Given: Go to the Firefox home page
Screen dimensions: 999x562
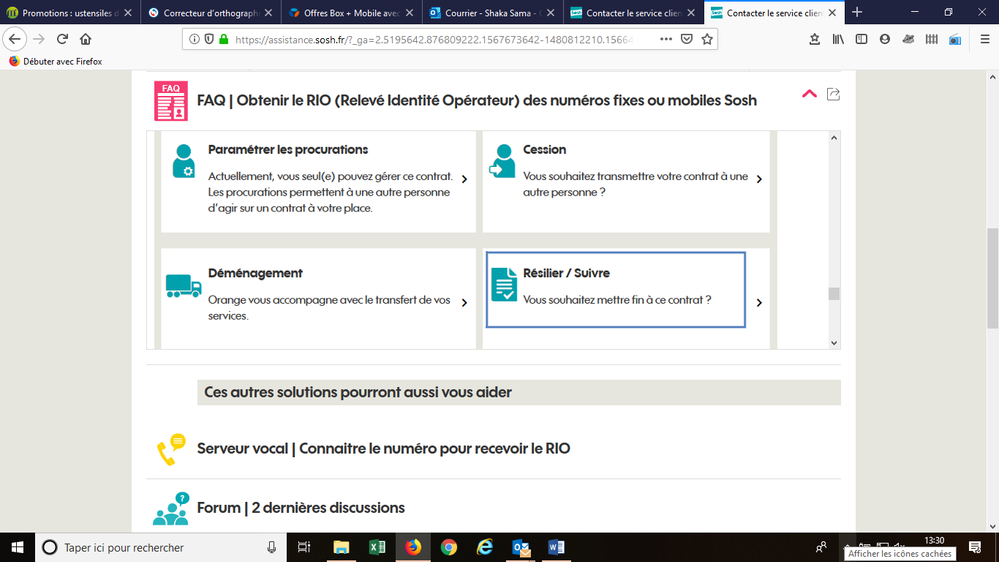Looking at the screenshot, I should coord(86,39).
